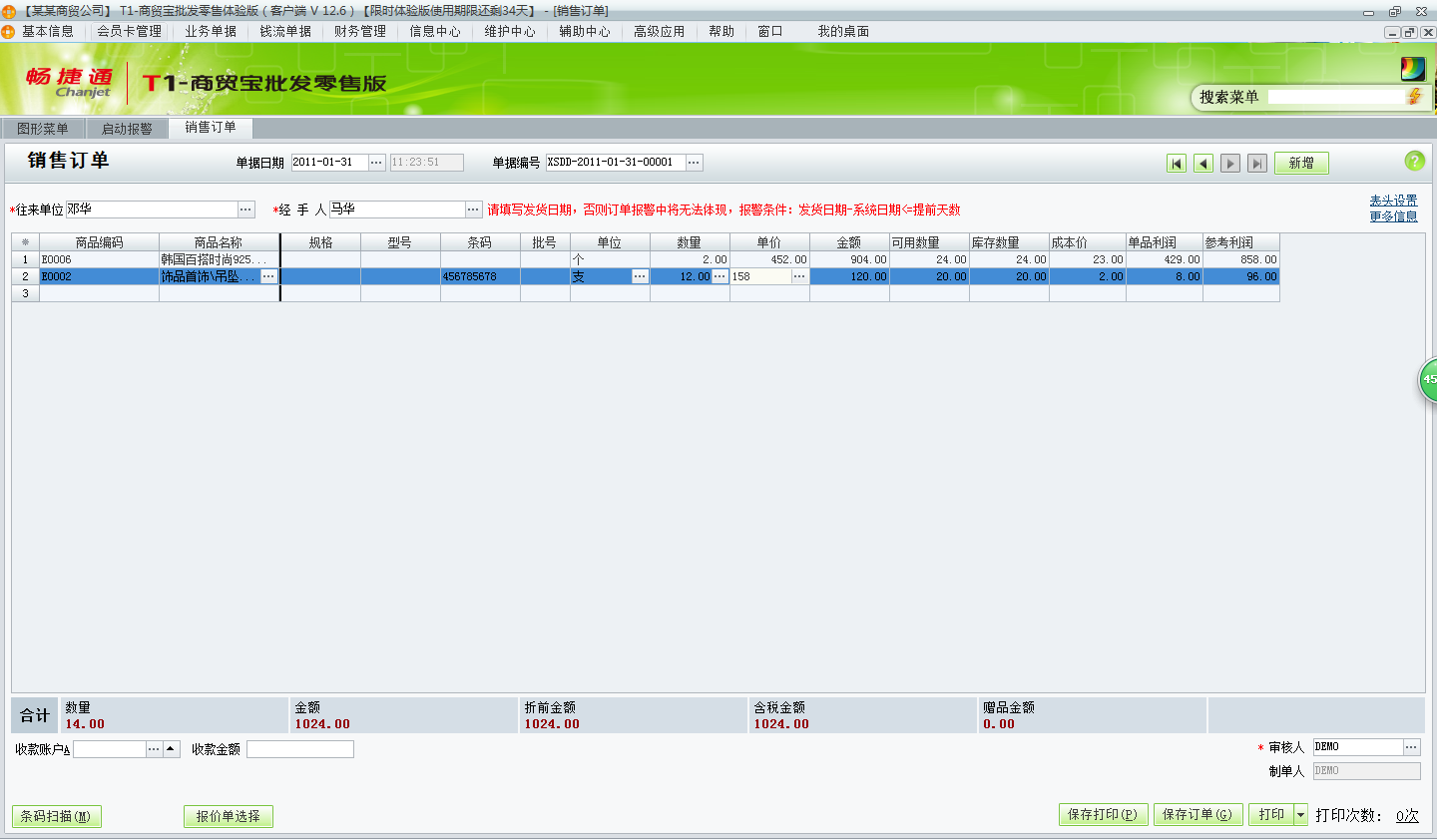This screenshot has height=840, width=1437.
Task: Open the 表头设置 link
Action: [1393, 201]
